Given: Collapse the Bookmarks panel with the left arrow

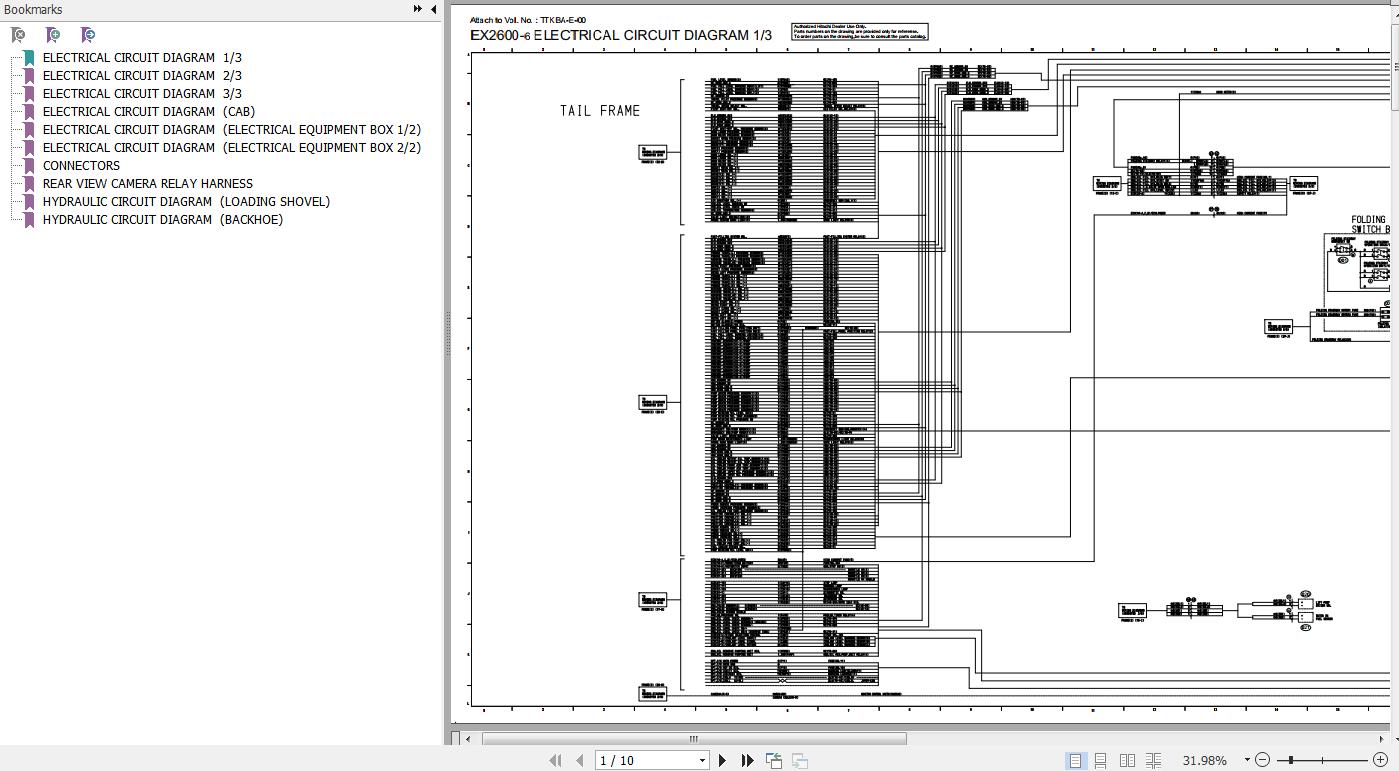Looking at the screenshot, I should (x=433, y=9).
